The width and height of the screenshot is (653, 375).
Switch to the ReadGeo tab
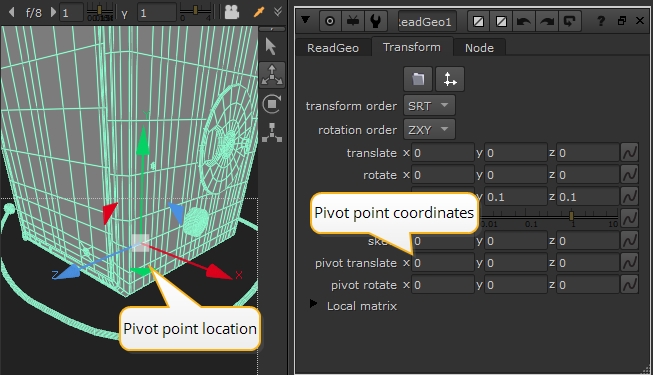coord(333,48)
